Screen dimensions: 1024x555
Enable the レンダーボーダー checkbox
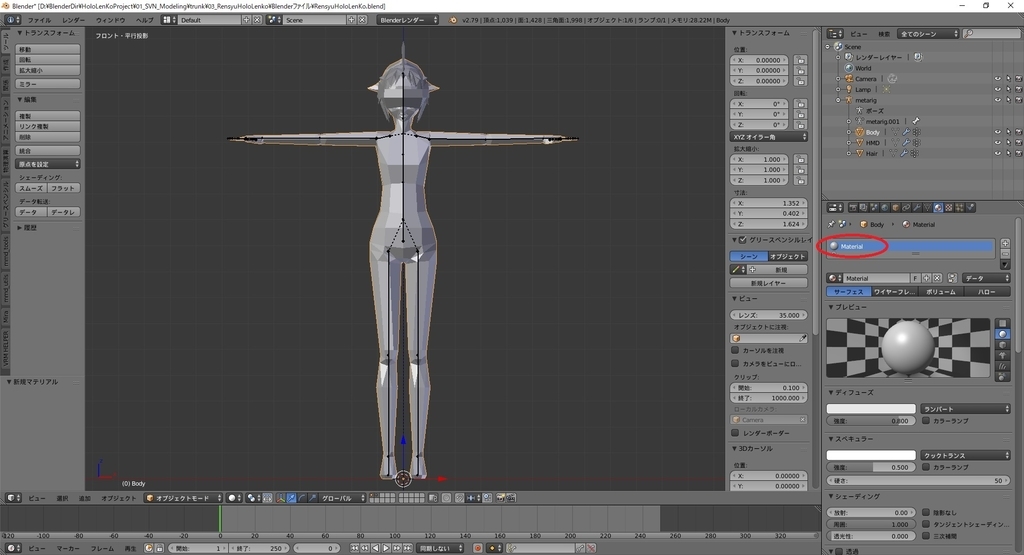point(736,433)
